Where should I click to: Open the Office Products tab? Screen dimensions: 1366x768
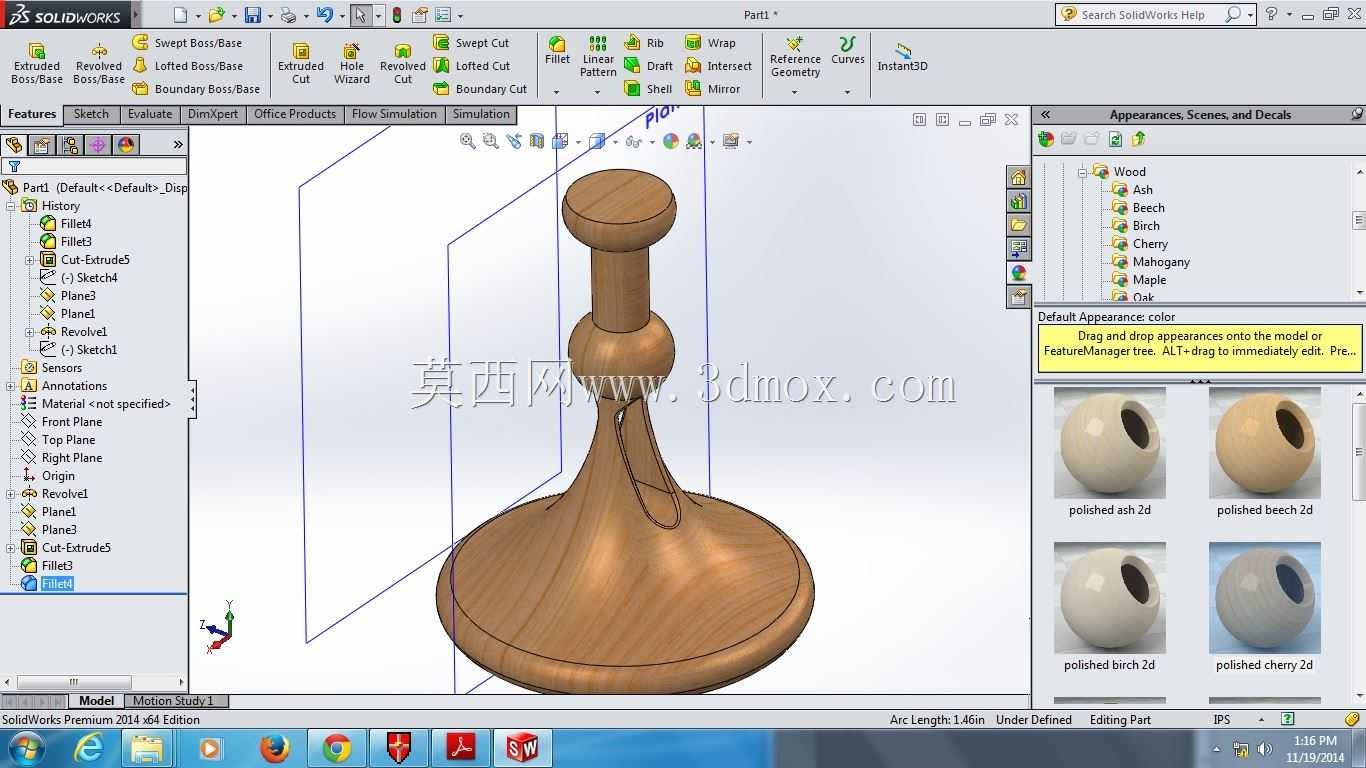295,114
